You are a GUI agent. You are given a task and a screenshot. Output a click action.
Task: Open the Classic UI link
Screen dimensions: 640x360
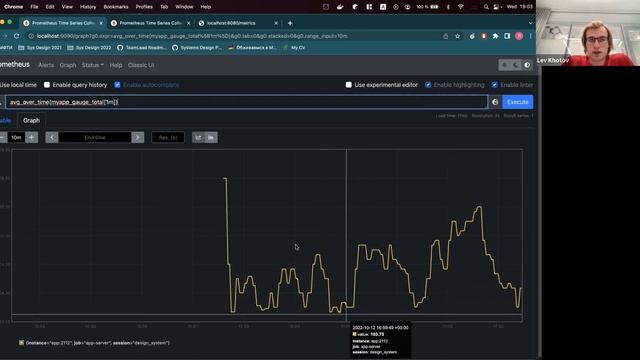(141, 65)
